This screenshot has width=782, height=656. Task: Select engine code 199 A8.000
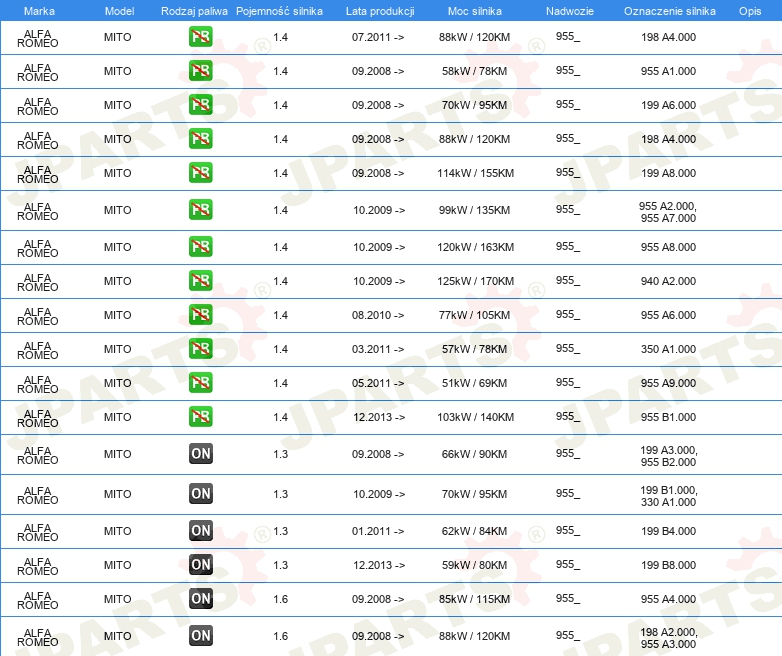(x=668, y=173)
